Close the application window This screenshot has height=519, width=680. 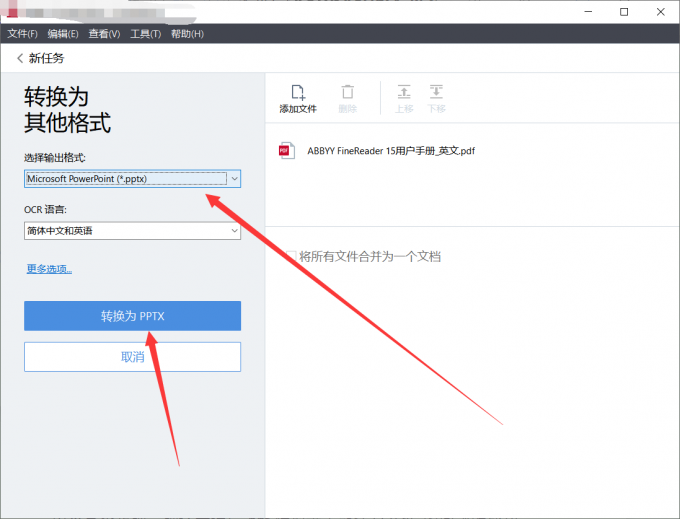(x=660, y=12)
